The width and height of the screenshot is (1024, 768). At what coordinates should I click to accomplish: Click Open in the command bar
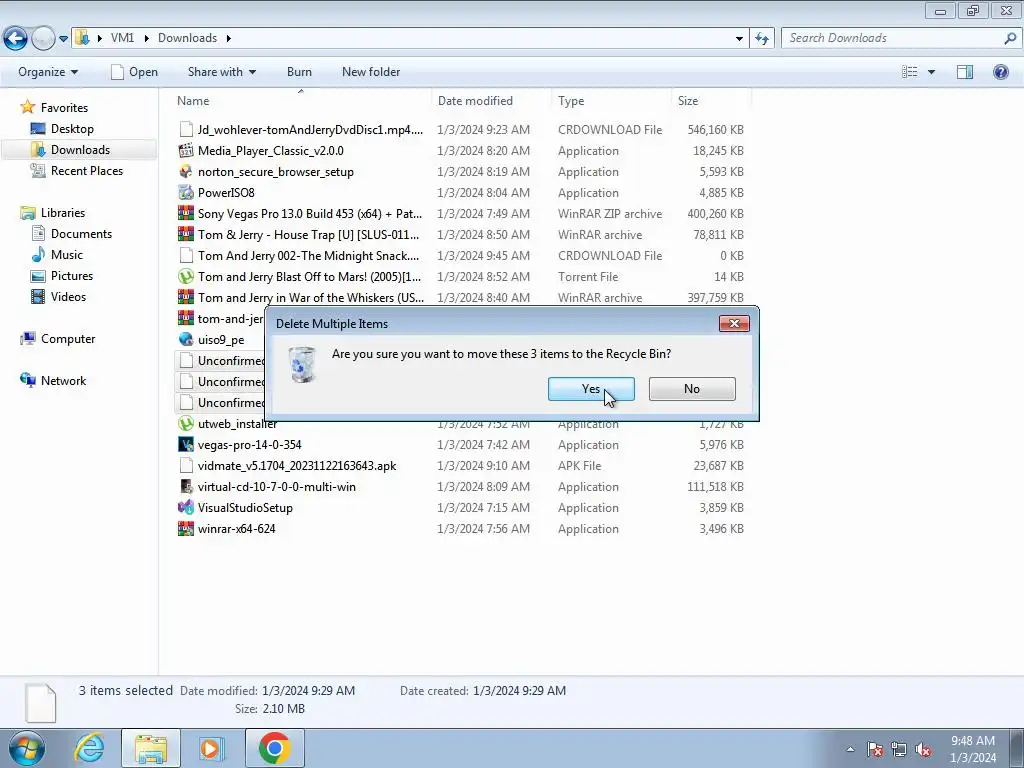point(135,72)
